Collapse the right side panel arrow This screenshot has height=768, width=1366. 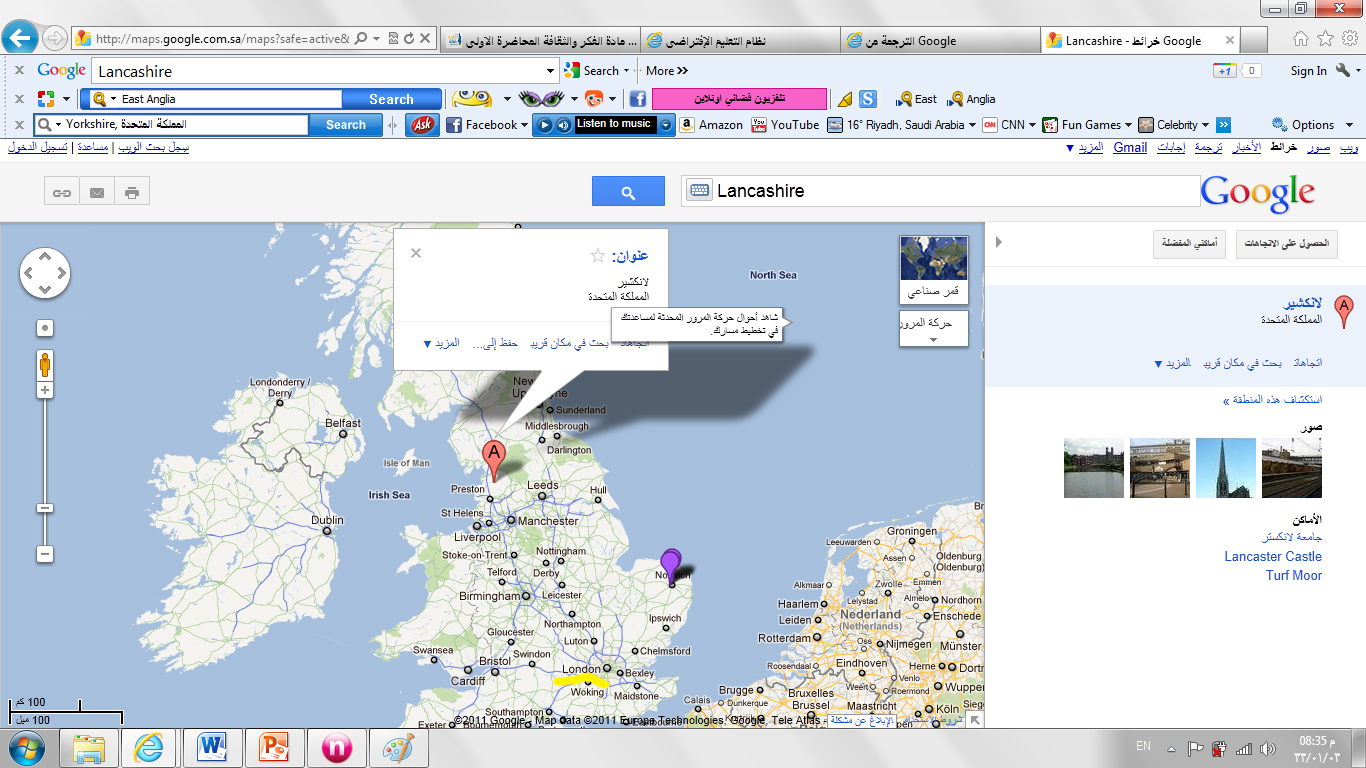998,243
